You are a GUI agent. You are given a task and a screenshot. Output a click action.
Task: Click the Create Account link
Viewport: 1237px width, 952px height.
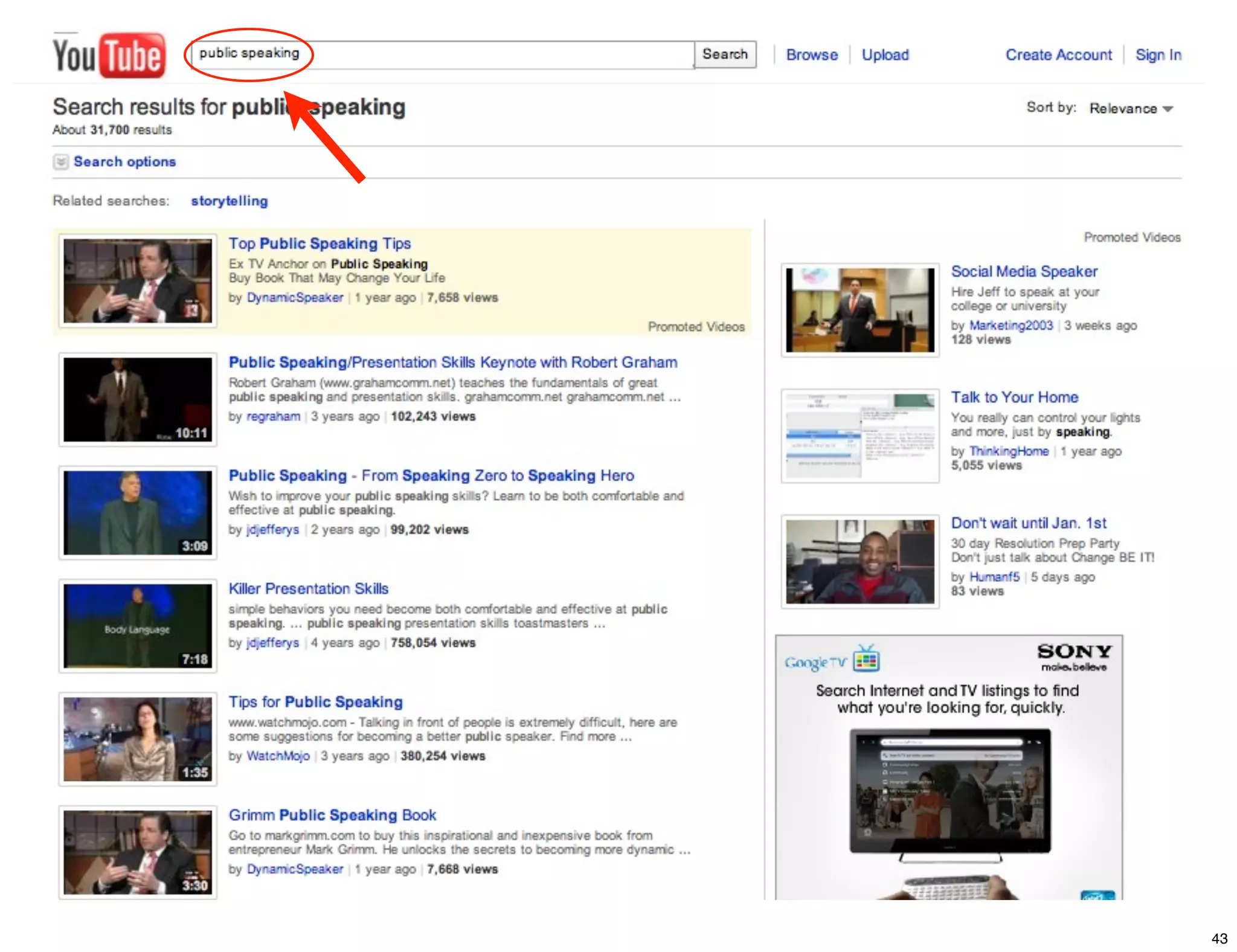coord(1058,55)
